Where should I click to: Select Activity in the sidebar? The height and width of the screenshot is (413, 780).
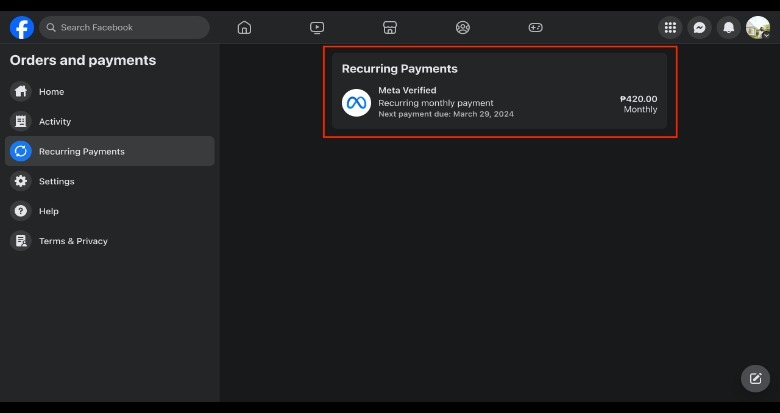pyautogui.click(x=55, y=122)
